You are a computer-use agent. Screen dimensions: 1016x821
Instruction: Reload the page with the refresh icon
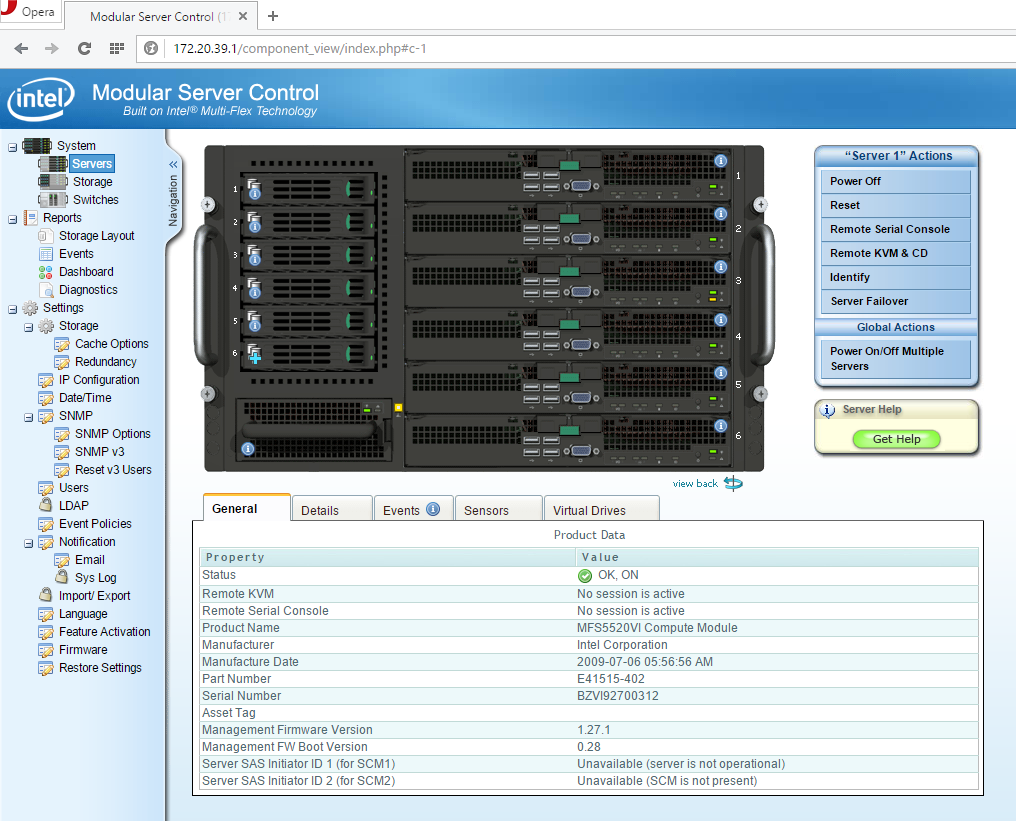point(84,49)
